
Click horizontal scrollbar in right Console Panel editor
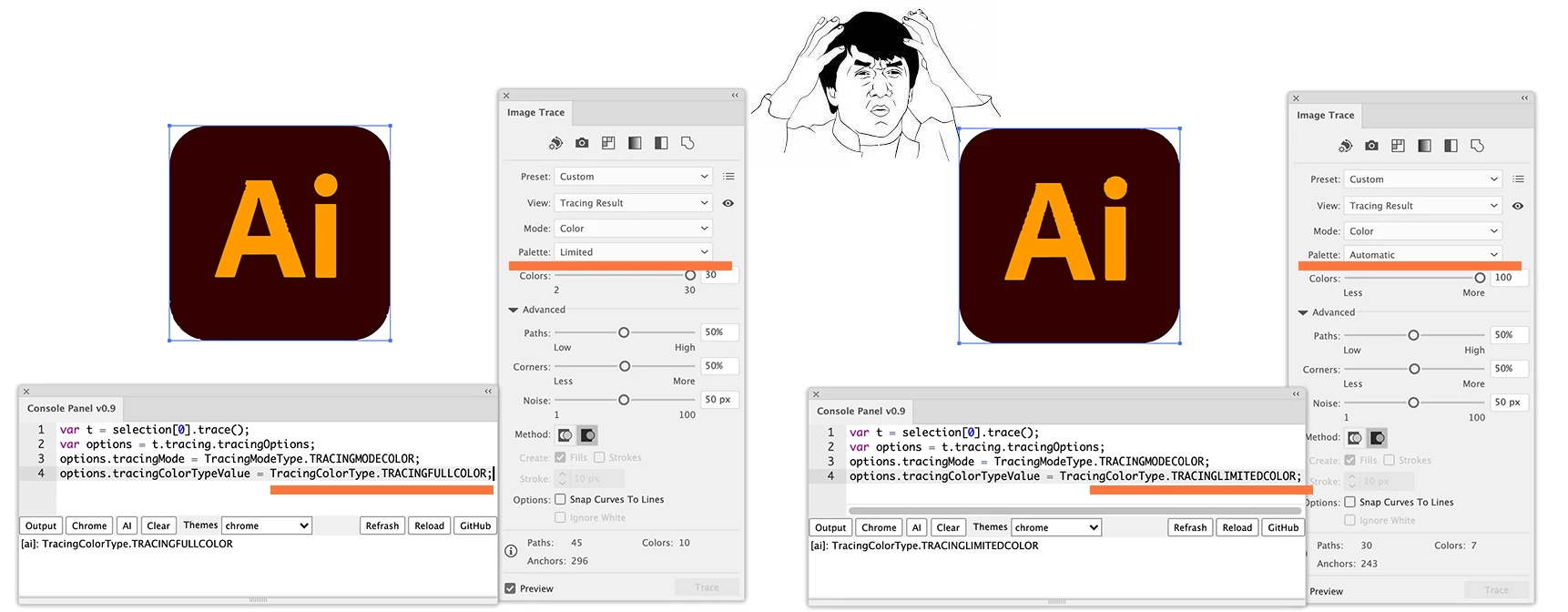coord(1074,511)
